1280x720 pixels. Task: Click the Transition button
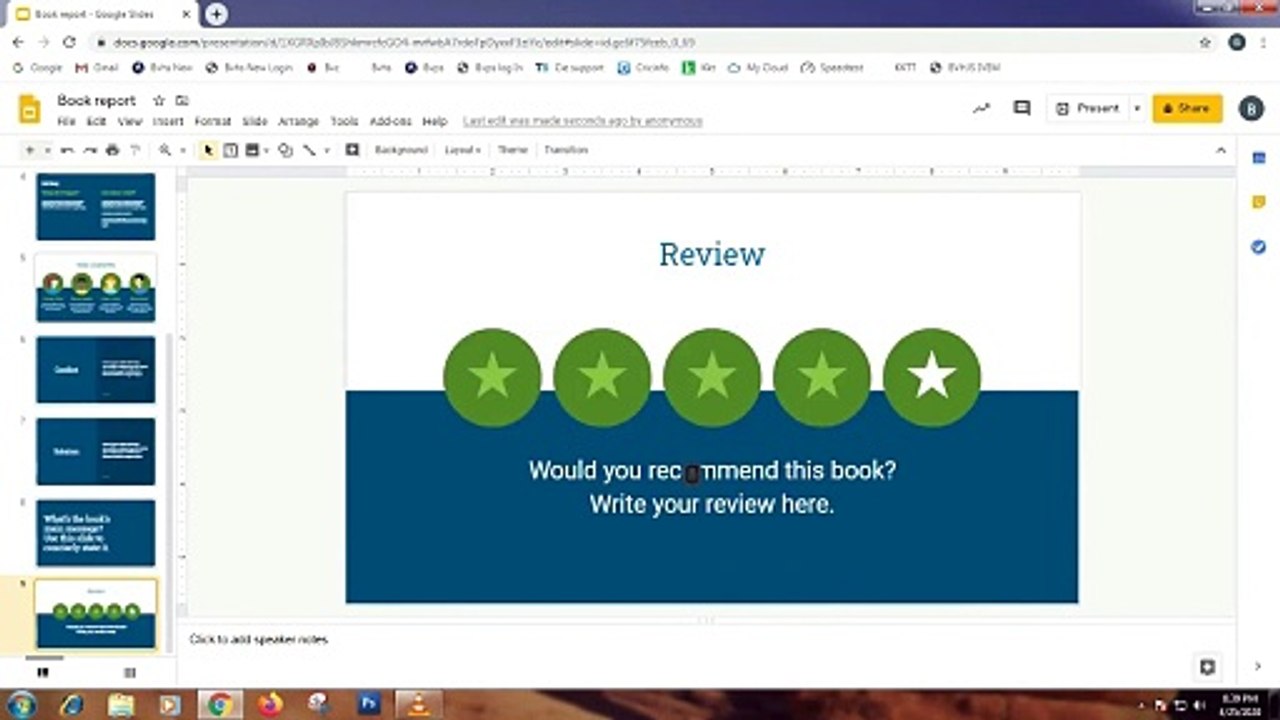[566, 150]
